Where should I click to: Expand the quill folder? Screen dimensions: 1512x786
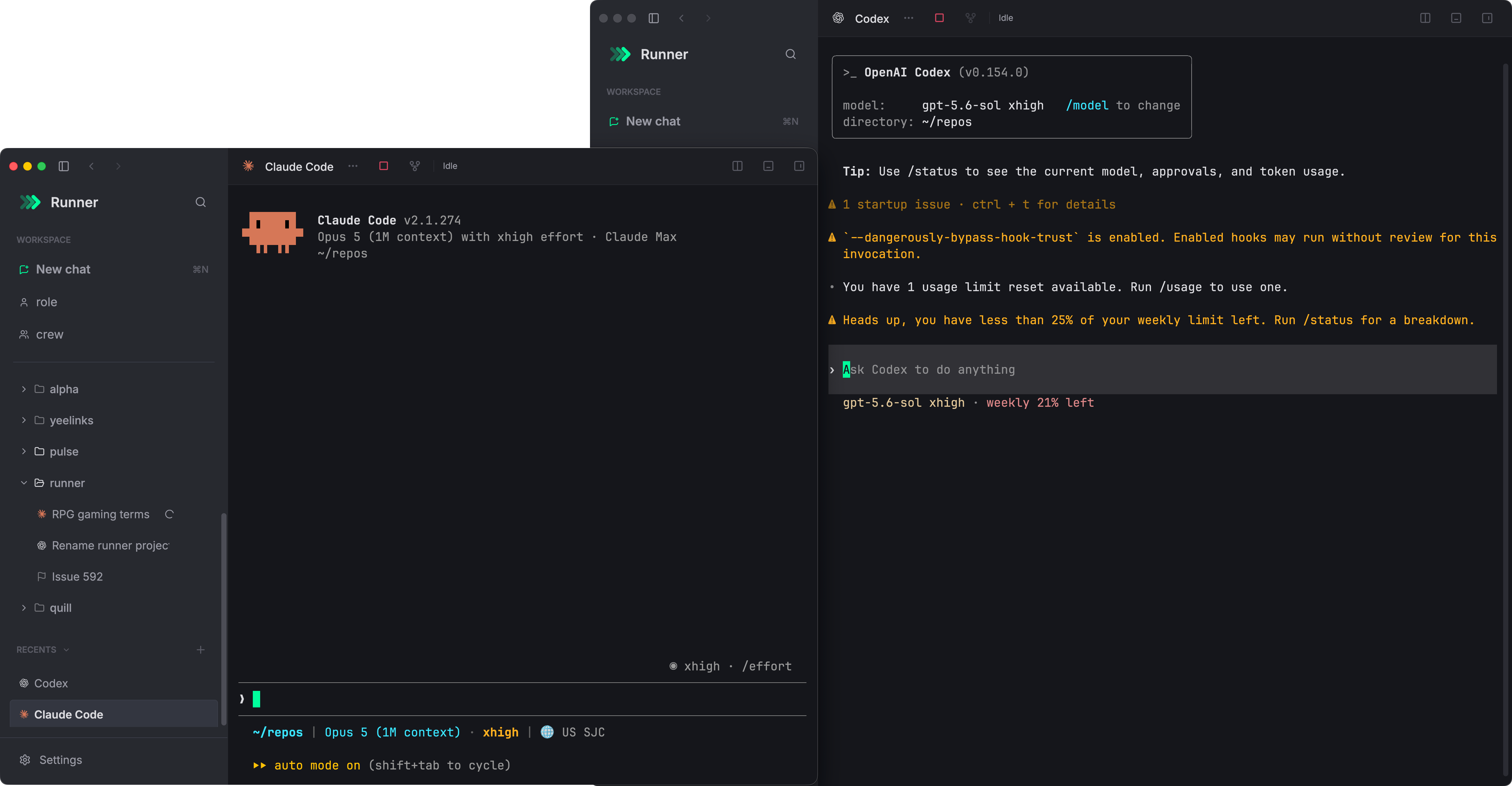pos(24,608)
